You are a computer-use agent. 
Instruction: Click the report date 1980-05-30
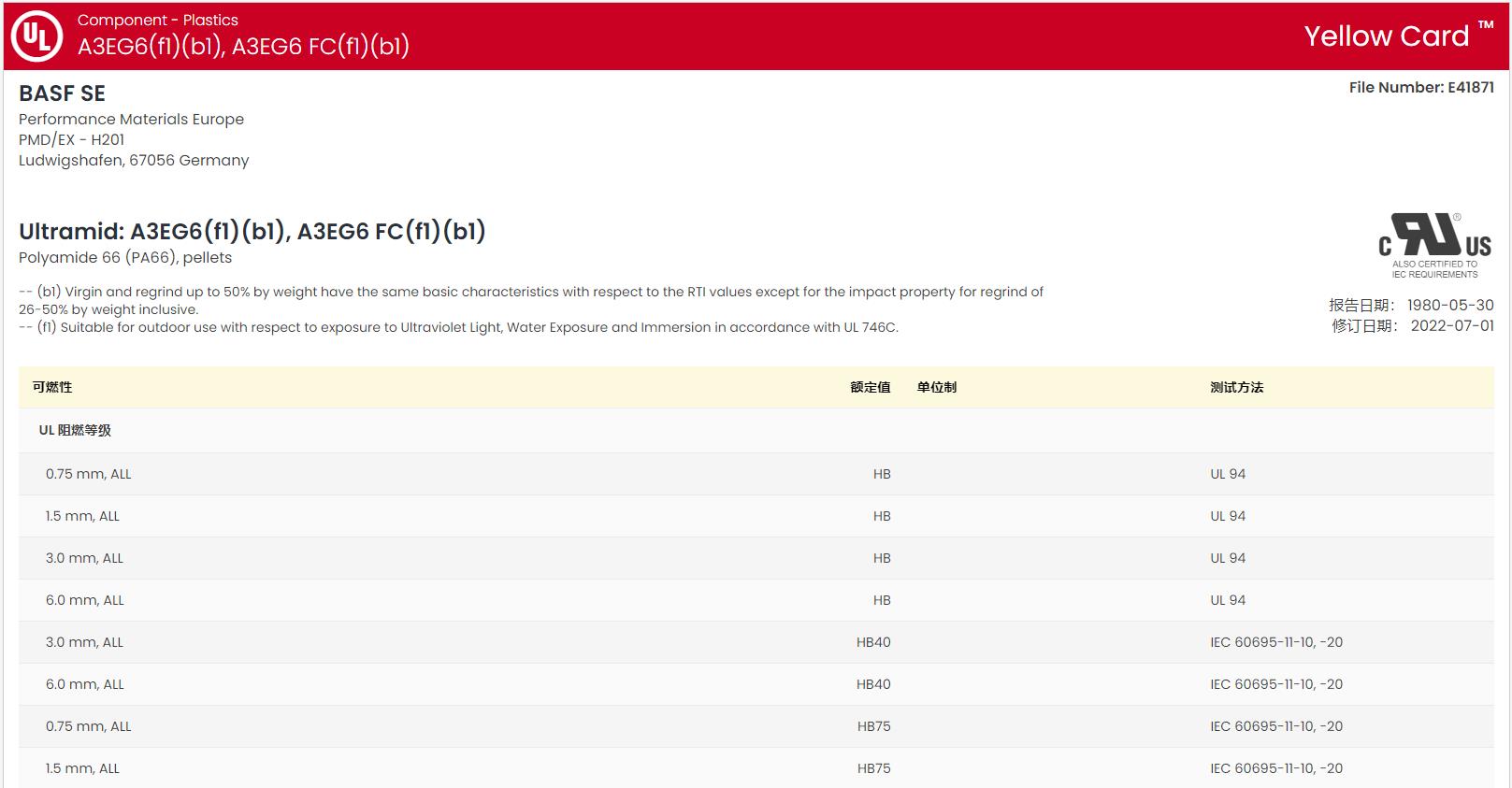pos(1450,305)
